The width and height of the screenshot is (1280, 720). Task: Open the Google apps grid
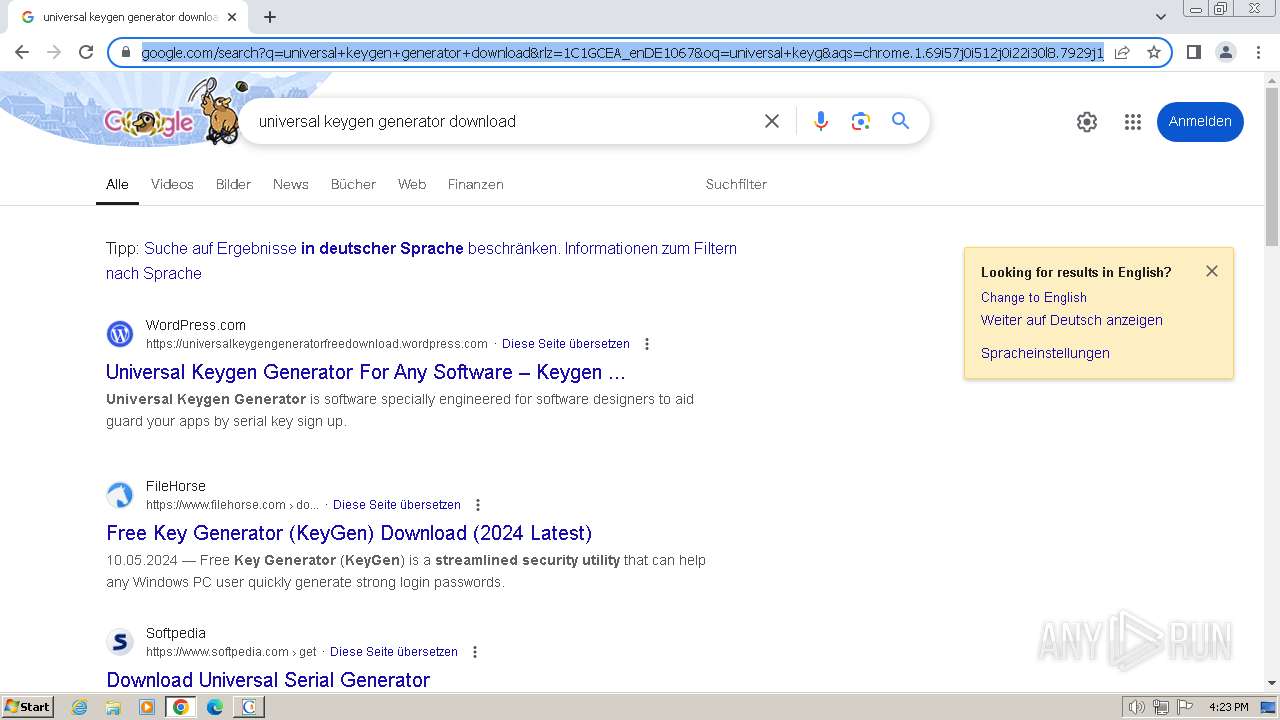click(1133, 122)
